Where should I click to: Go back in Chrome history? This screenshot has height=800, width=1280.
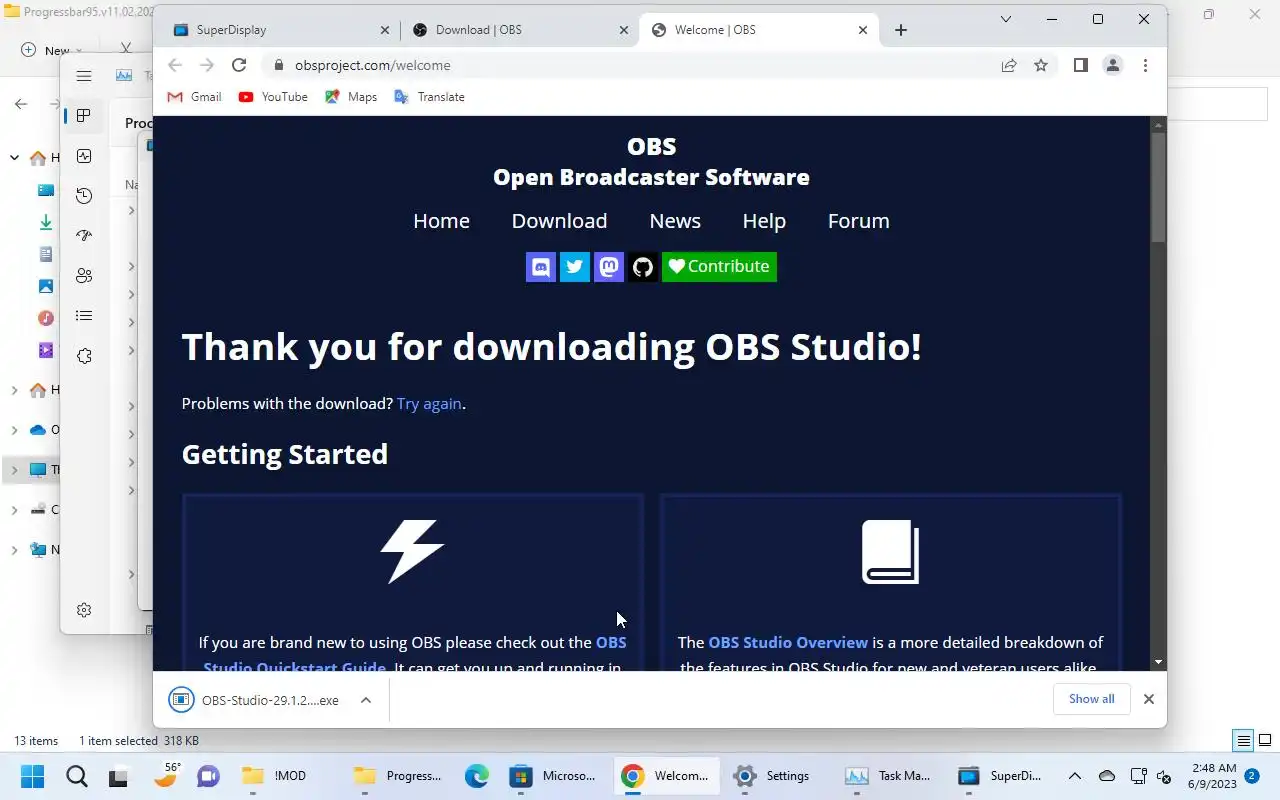(x=175, y=65)
